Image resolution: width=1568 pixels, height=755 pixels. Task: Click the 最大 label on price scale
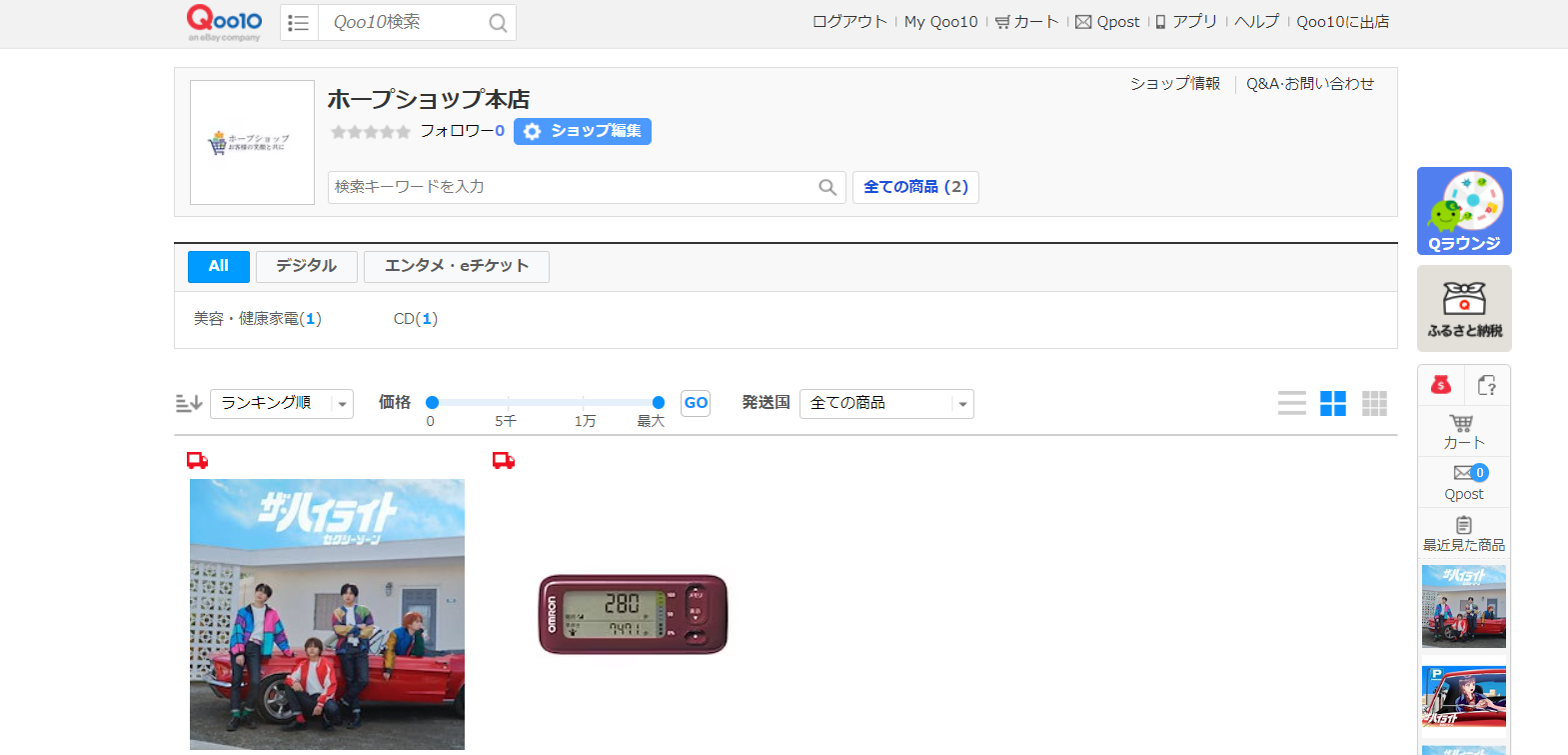[x=651, y=421]
